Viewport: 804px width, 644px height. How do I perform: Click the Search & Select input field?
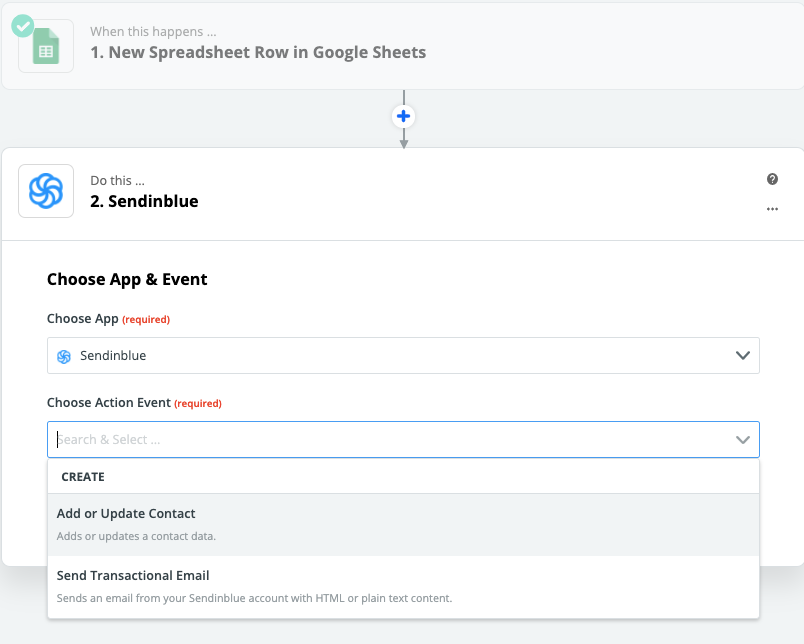point(403,439)
